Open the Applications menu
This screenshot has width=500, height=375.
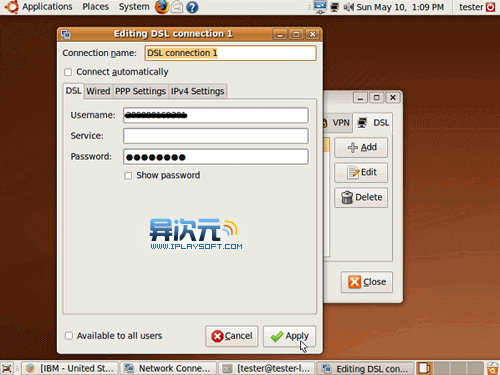(x=47, y=7)
